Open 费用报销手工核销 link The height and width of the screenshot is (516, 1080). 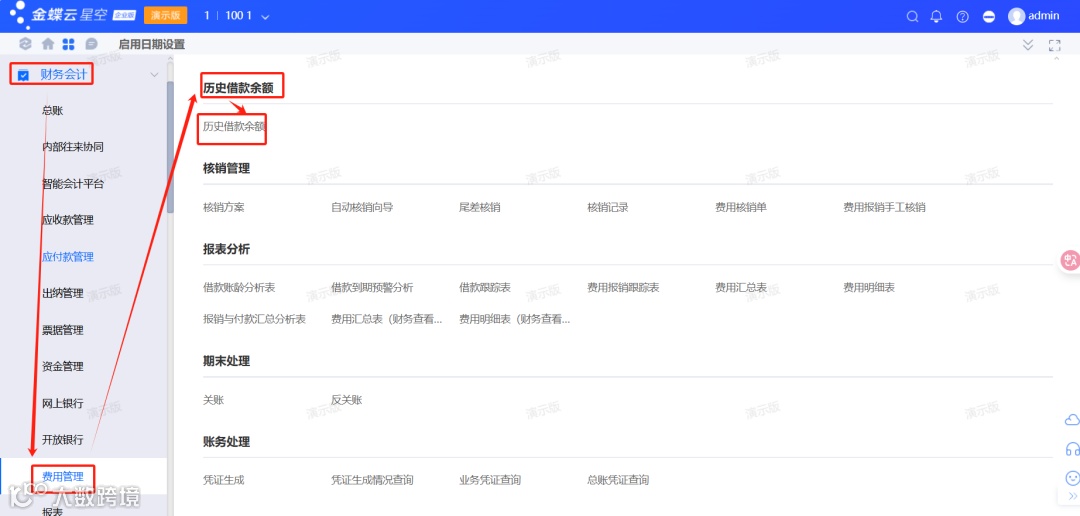(884, 207)
